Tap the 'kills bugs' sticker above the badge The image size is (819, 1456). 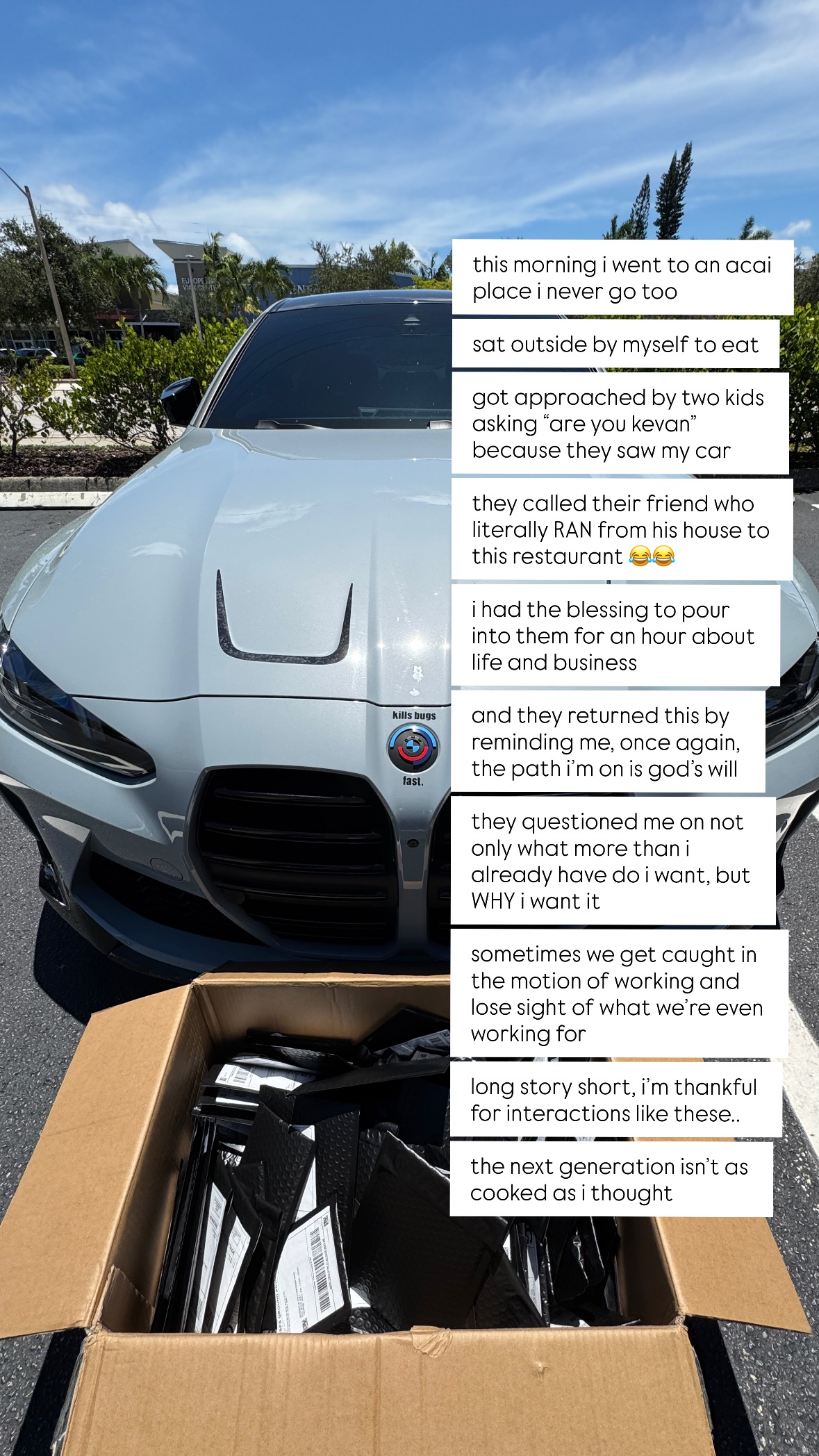click(414, 715)
